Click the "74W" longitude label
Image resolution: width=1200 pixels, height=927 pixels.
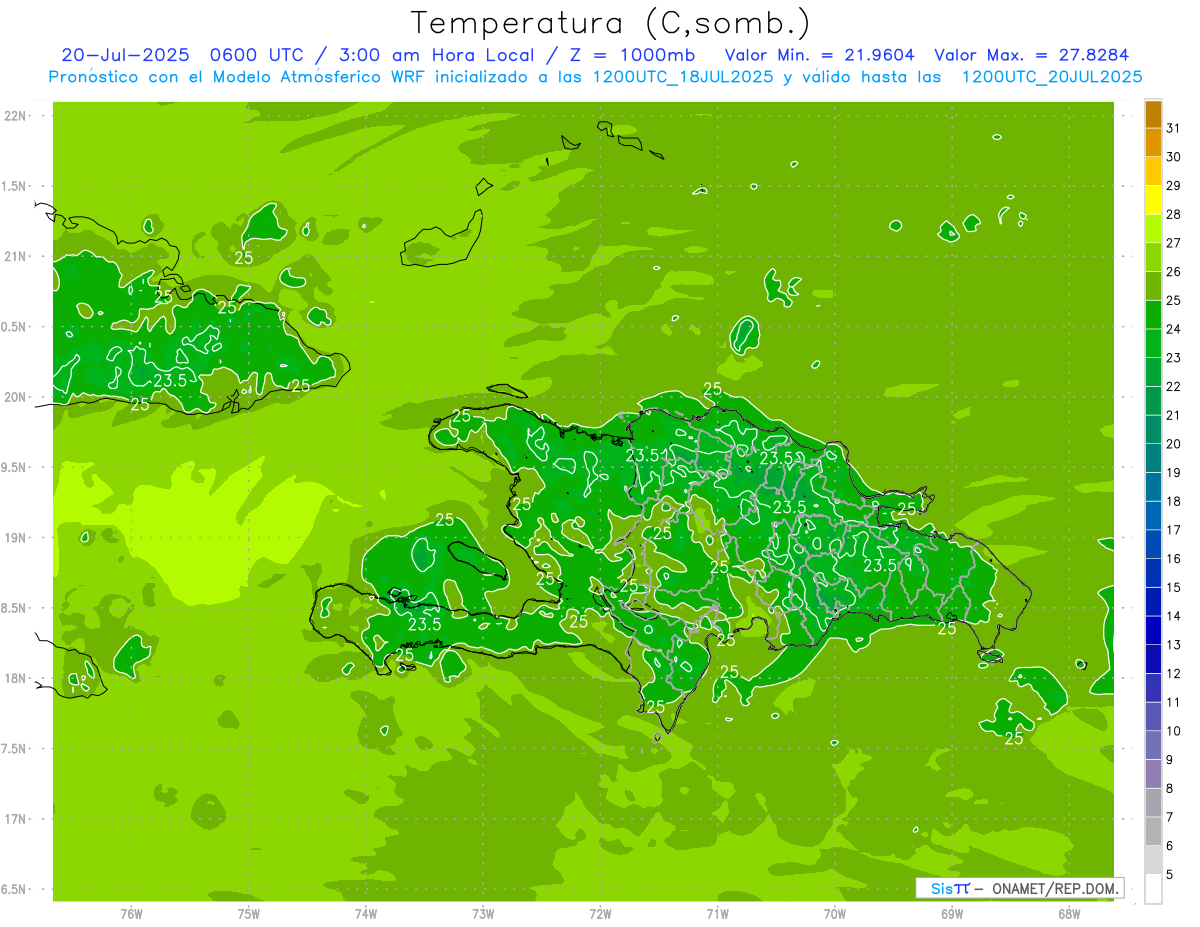pyautogui.click(x=365, y=914)
